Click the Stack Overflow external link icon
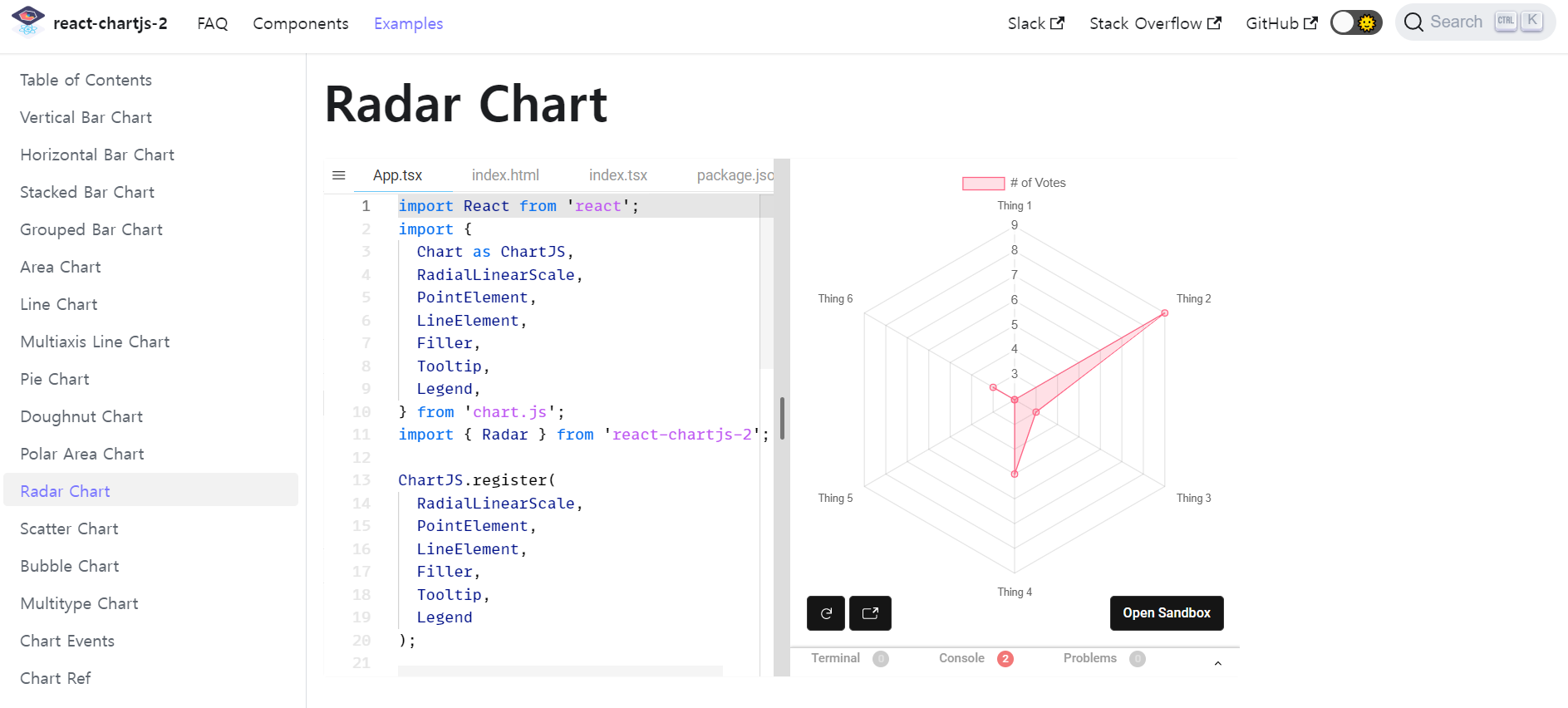Viewport: 1568px width, 708px height. pyautogui.click(x=1214, y=23)
